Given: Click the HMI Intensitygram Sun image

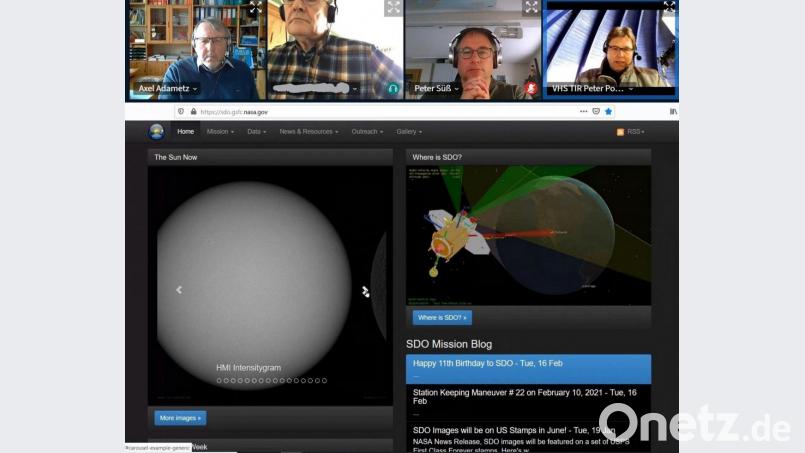Looking at the screenshot, I should [x=254, y=284].
